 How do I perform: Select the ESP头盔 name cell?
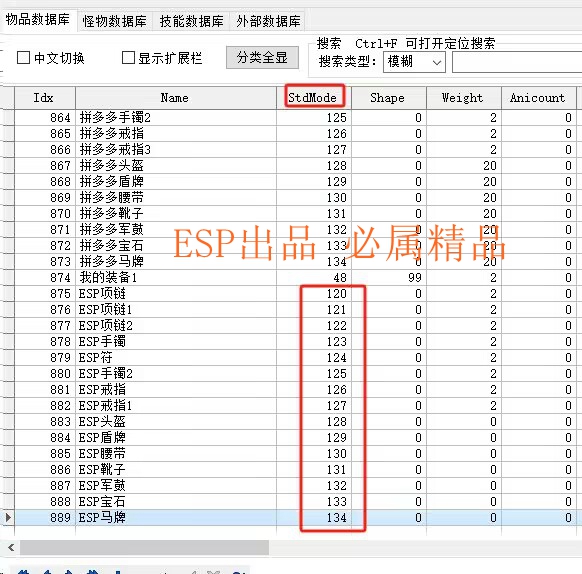tap(176, 421)
